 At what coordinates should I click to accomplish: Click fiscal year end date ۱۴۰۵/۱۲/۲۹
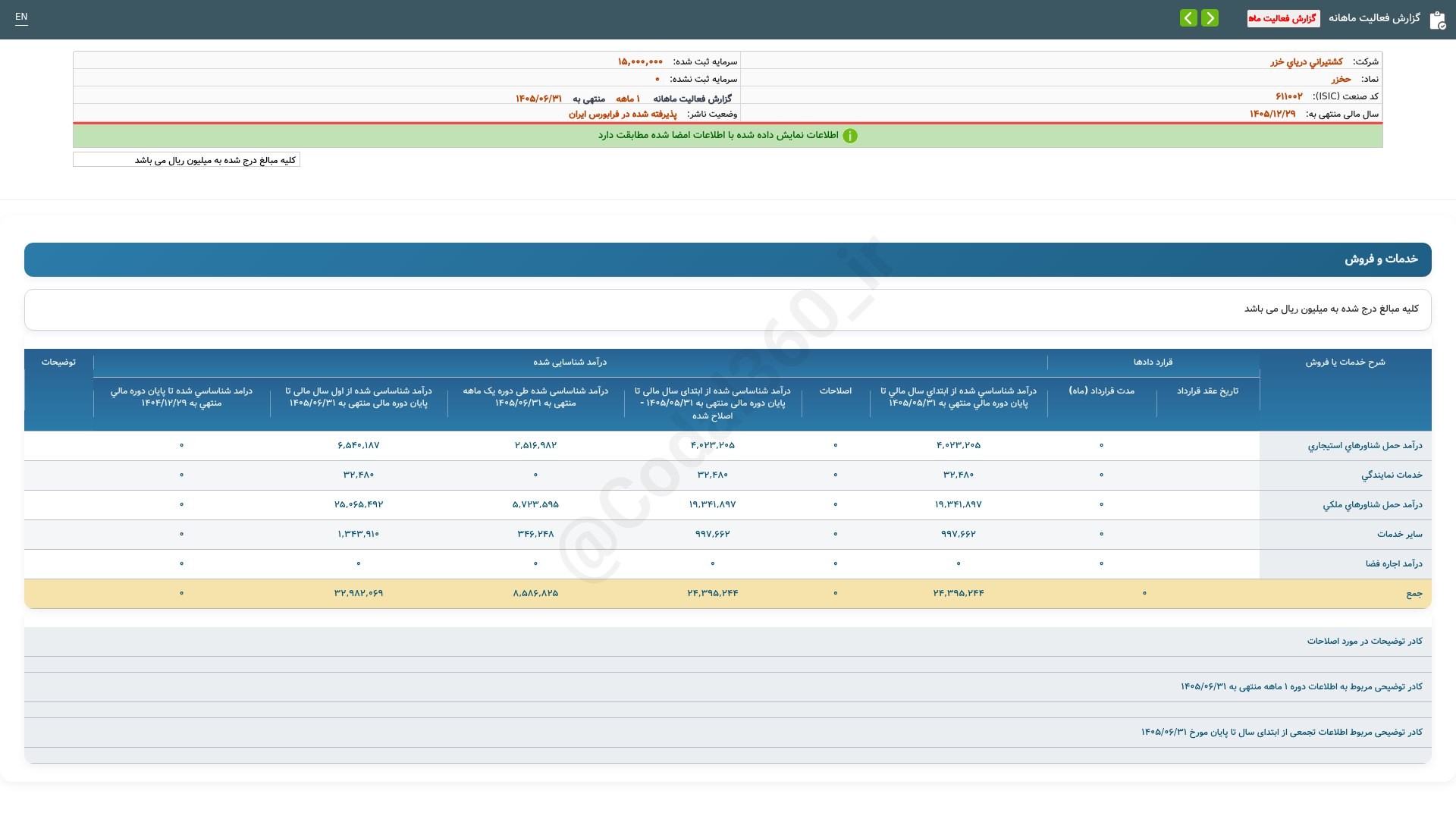pos(1272,114)
